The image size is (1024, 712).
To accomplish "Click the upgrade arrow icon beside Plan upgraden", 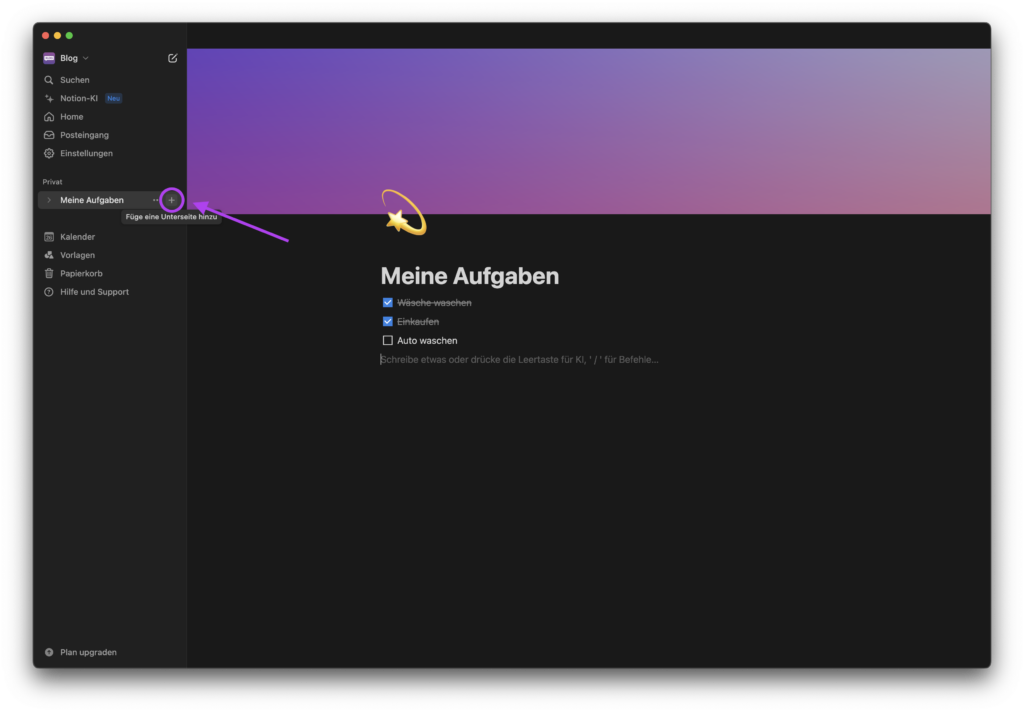I will tap(49, 652).
